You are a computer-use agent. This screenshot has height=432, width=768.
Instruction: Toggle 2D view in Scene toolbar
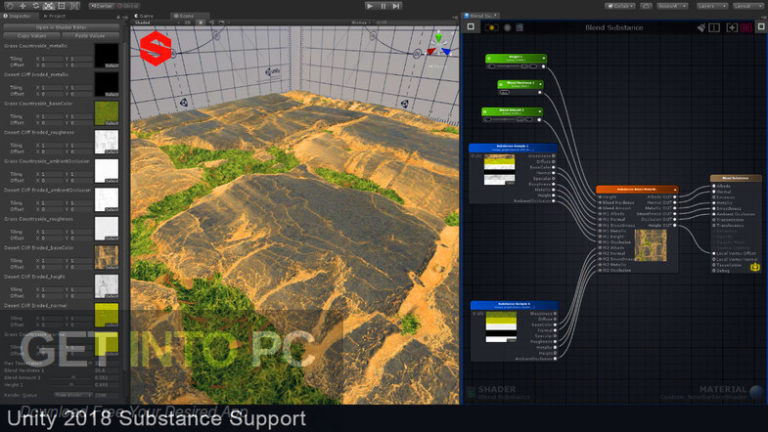(x=188, y=23)
